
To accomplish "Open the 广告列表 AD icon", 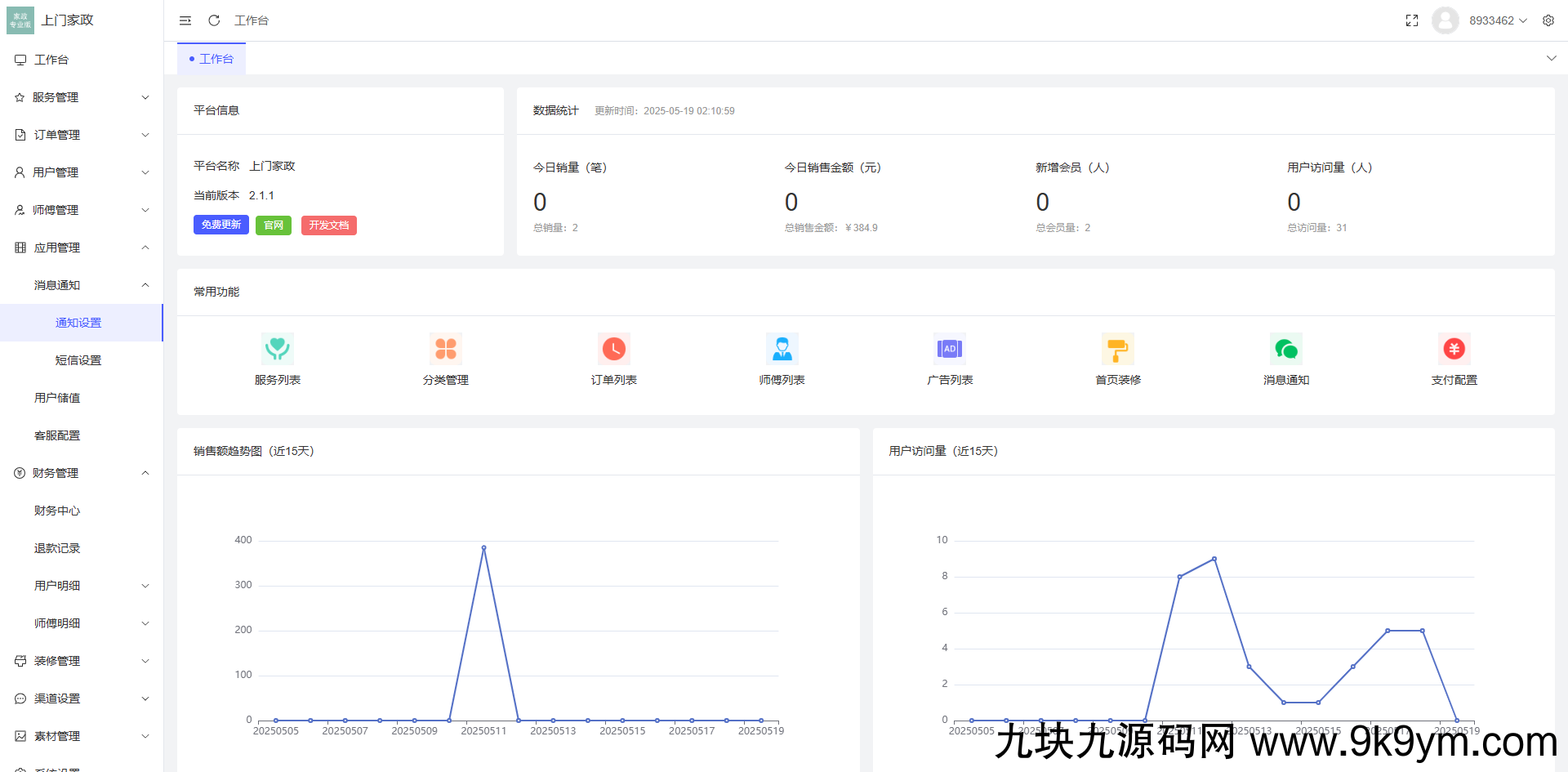I will [950, 349].
